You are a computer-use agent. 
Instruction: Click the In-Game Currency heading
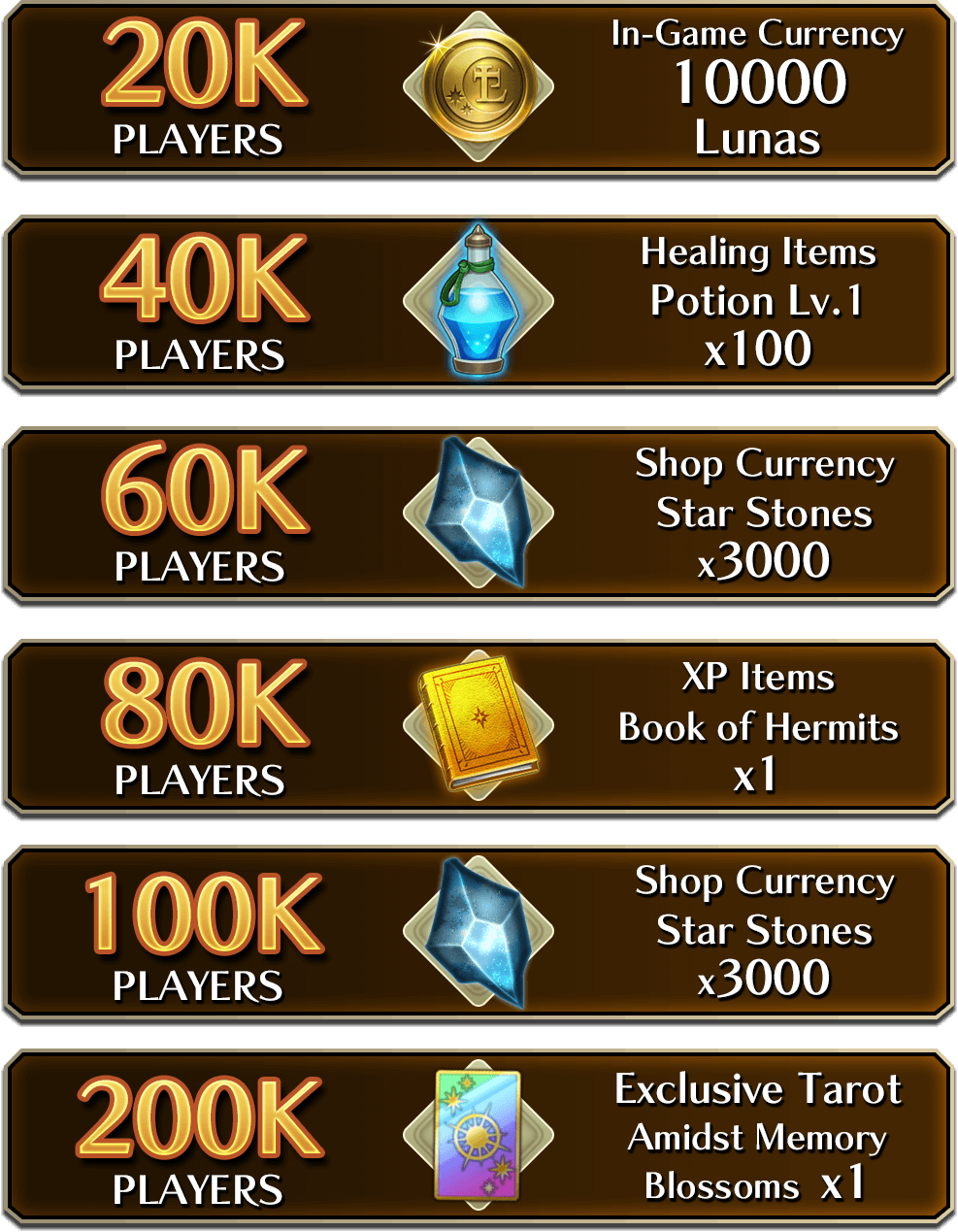pos(757,34)
